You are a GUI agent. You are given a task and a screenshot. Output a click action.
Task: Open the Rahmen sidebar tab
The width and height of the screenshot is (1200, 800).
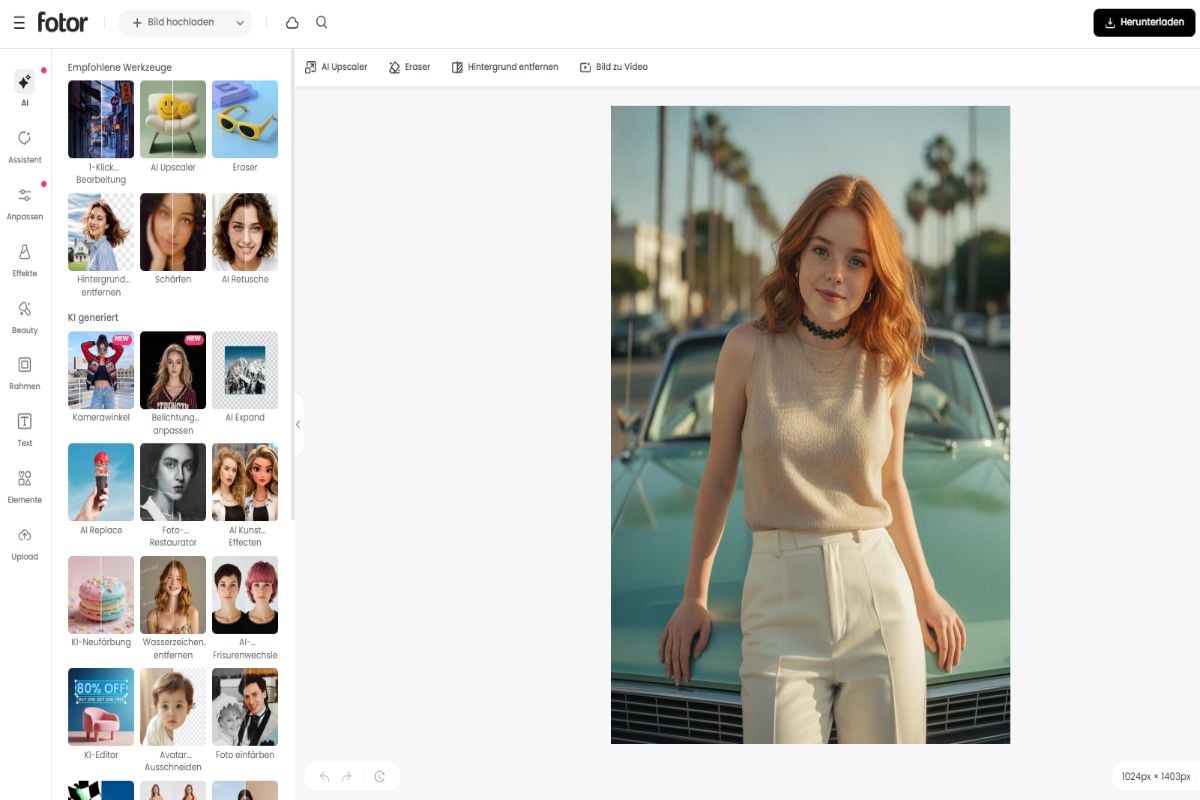[x=25, y=373]
